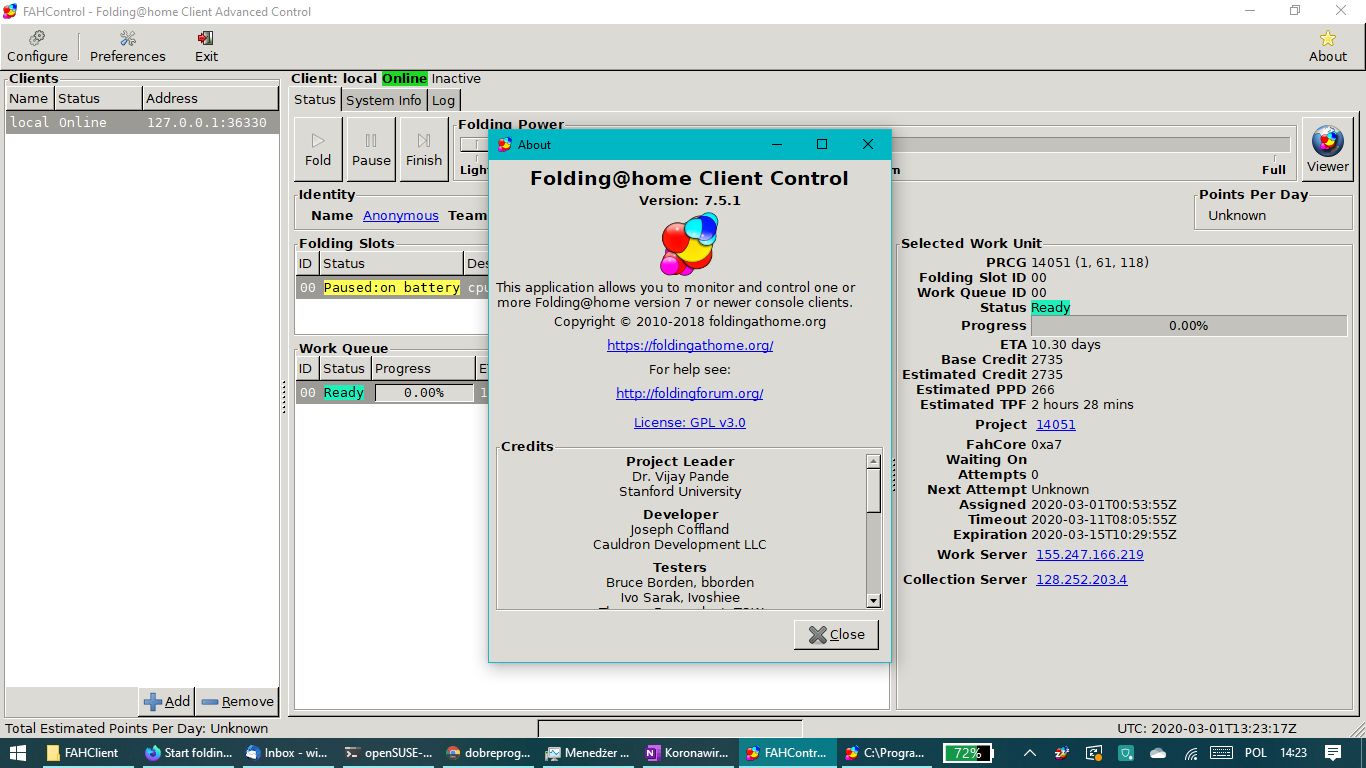The height and width of the screenshot is (768, 1366).
Task: Switch to the System Info tab
Action: click(x=384, y=100)
